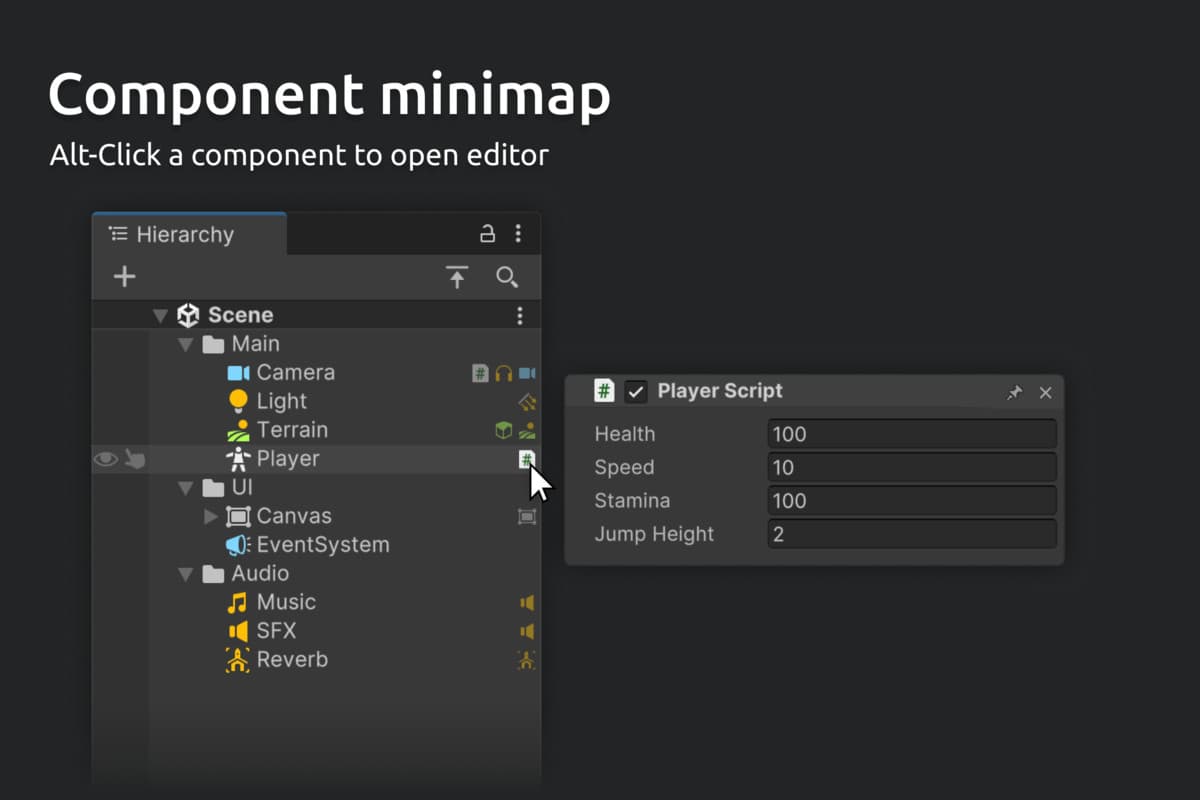
Task: Select the Hierarchy tab
Action: [x=185, y=235]
